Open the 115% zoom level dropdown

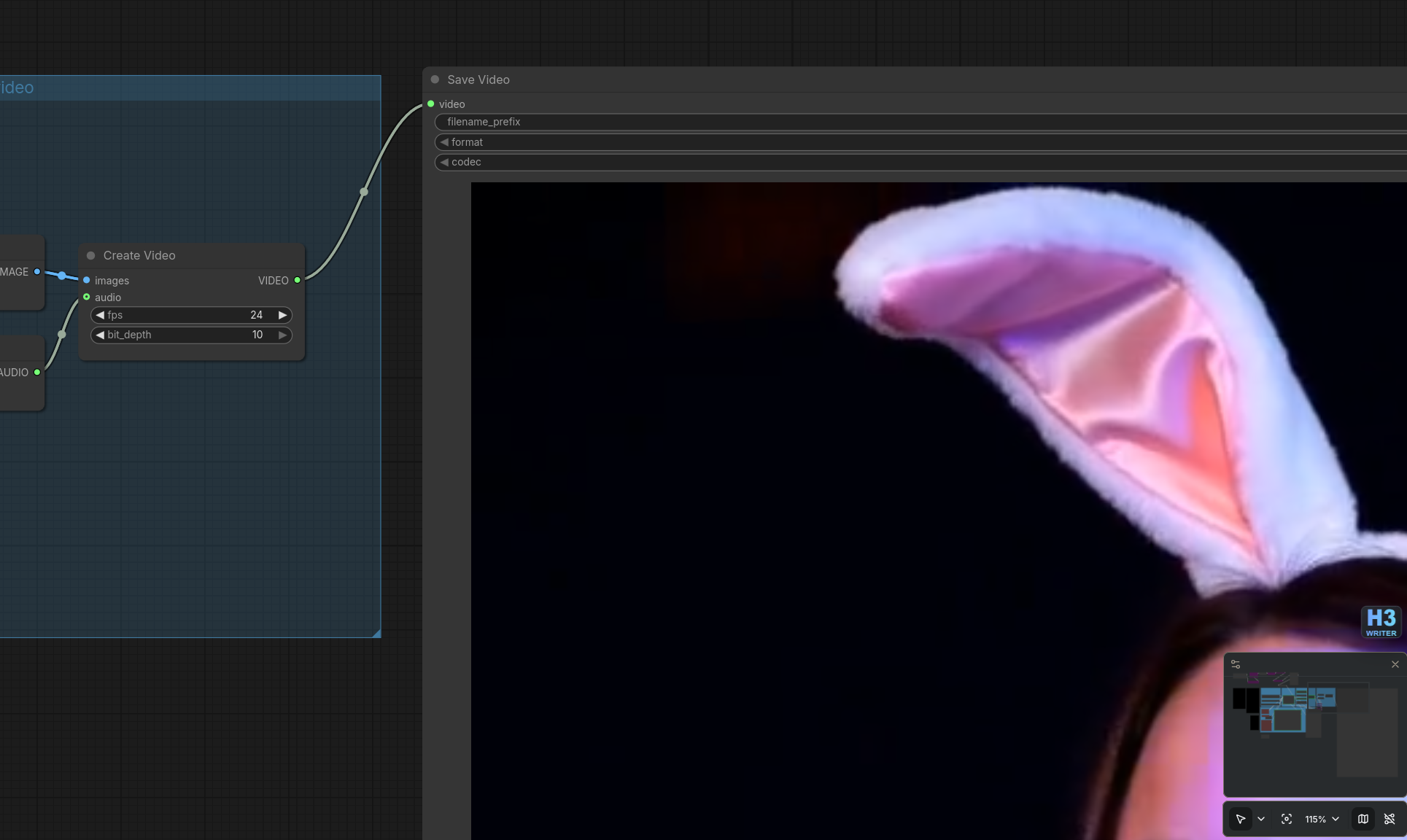(x=1322, y=819)
